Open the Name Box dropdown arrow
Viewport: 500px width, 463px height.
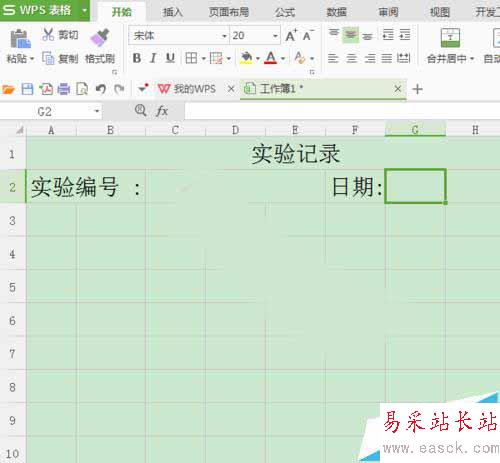coord(97,111)
